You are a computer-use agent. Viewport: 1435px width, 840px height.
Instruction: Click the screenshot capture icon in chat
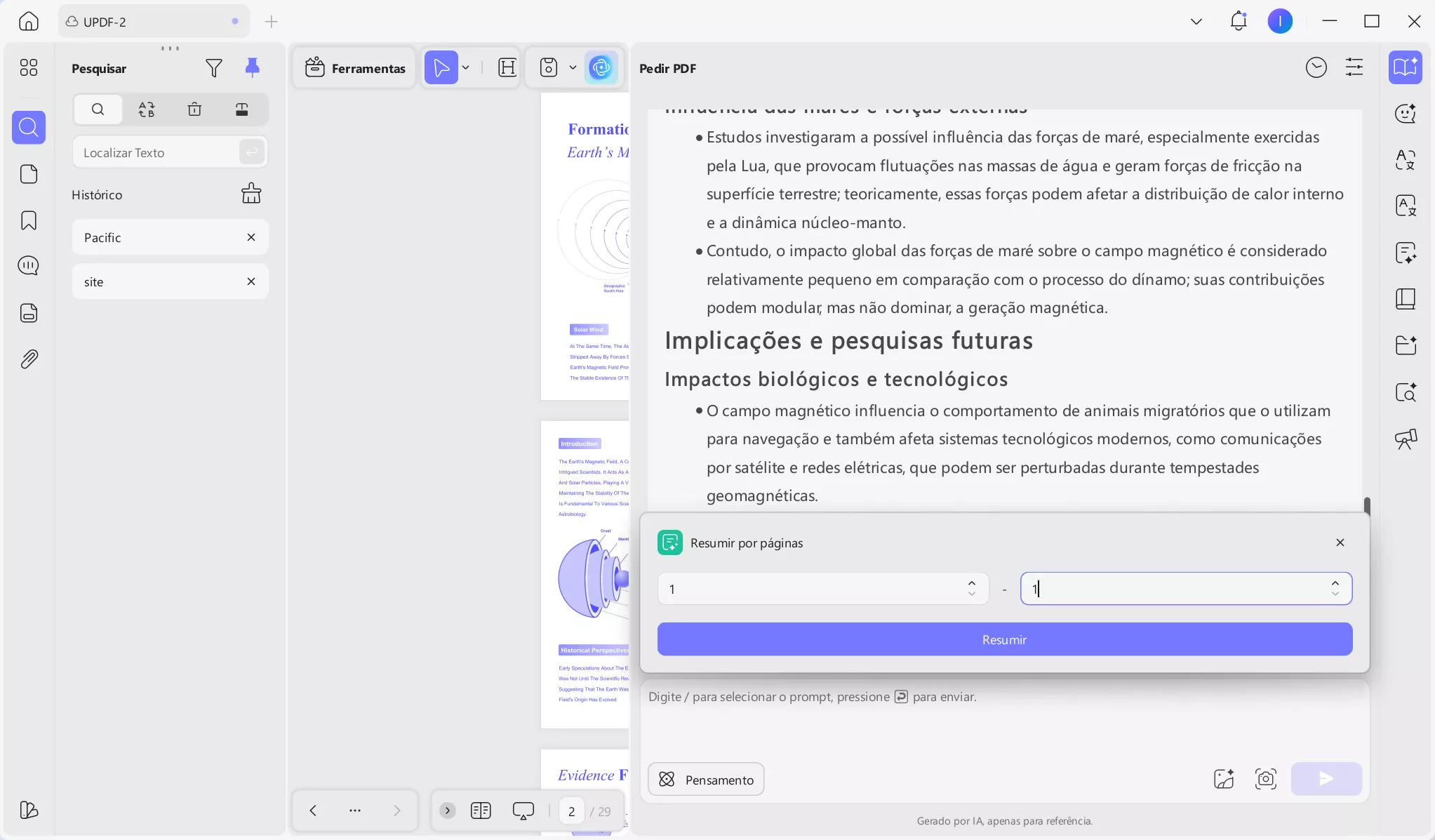[1265, 778]
